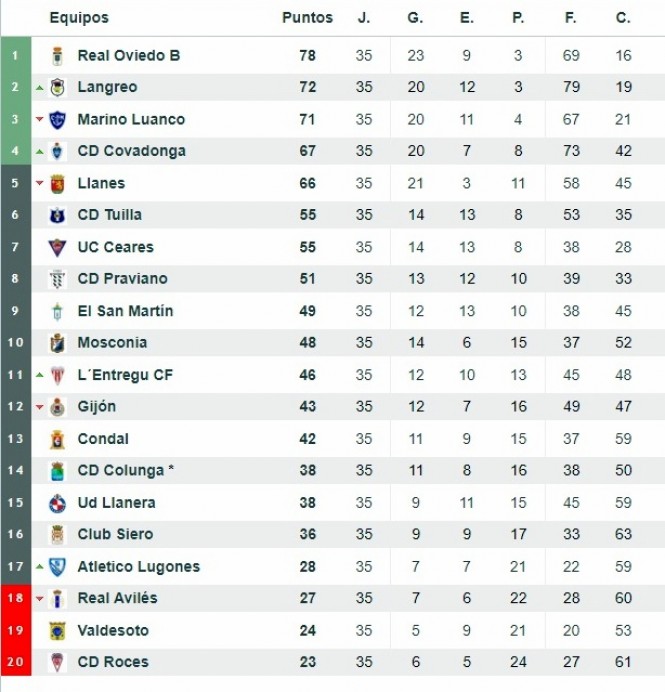The height and width of the screenshot is (692, 665).
Task: Click the Marino Luanco shield icon
Action: (x=57, y=120)
